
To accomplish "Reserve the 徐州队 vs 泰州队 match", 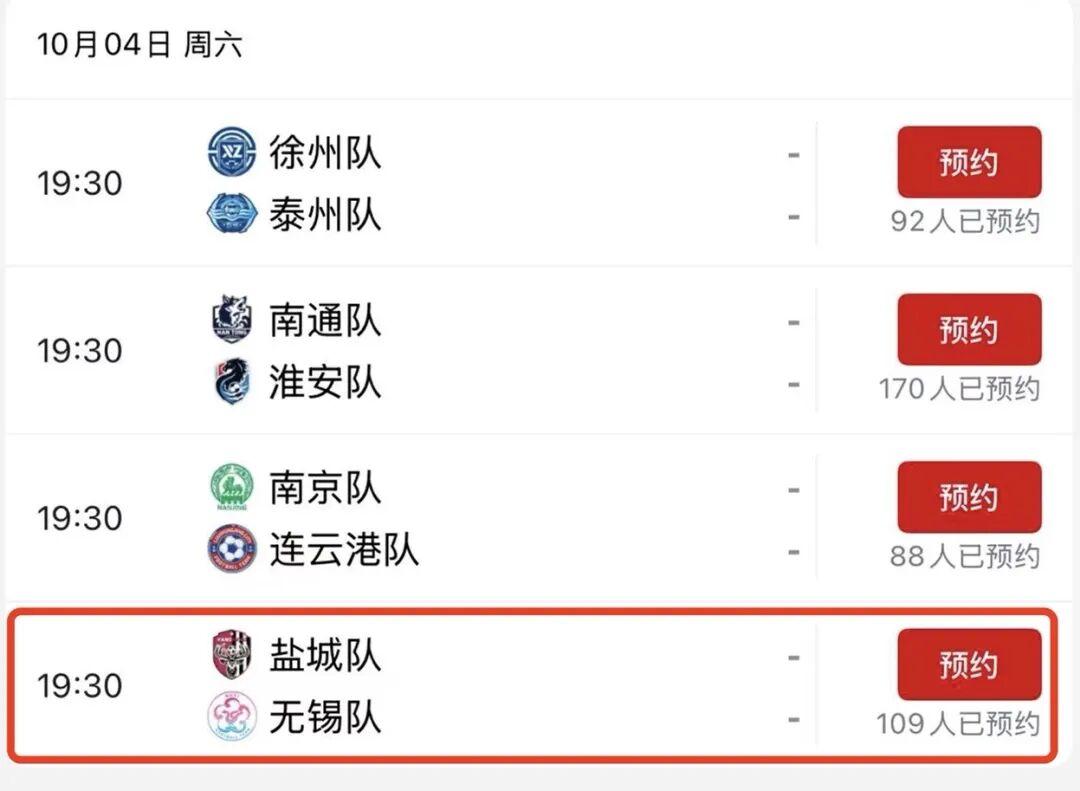I will point(969,162).
